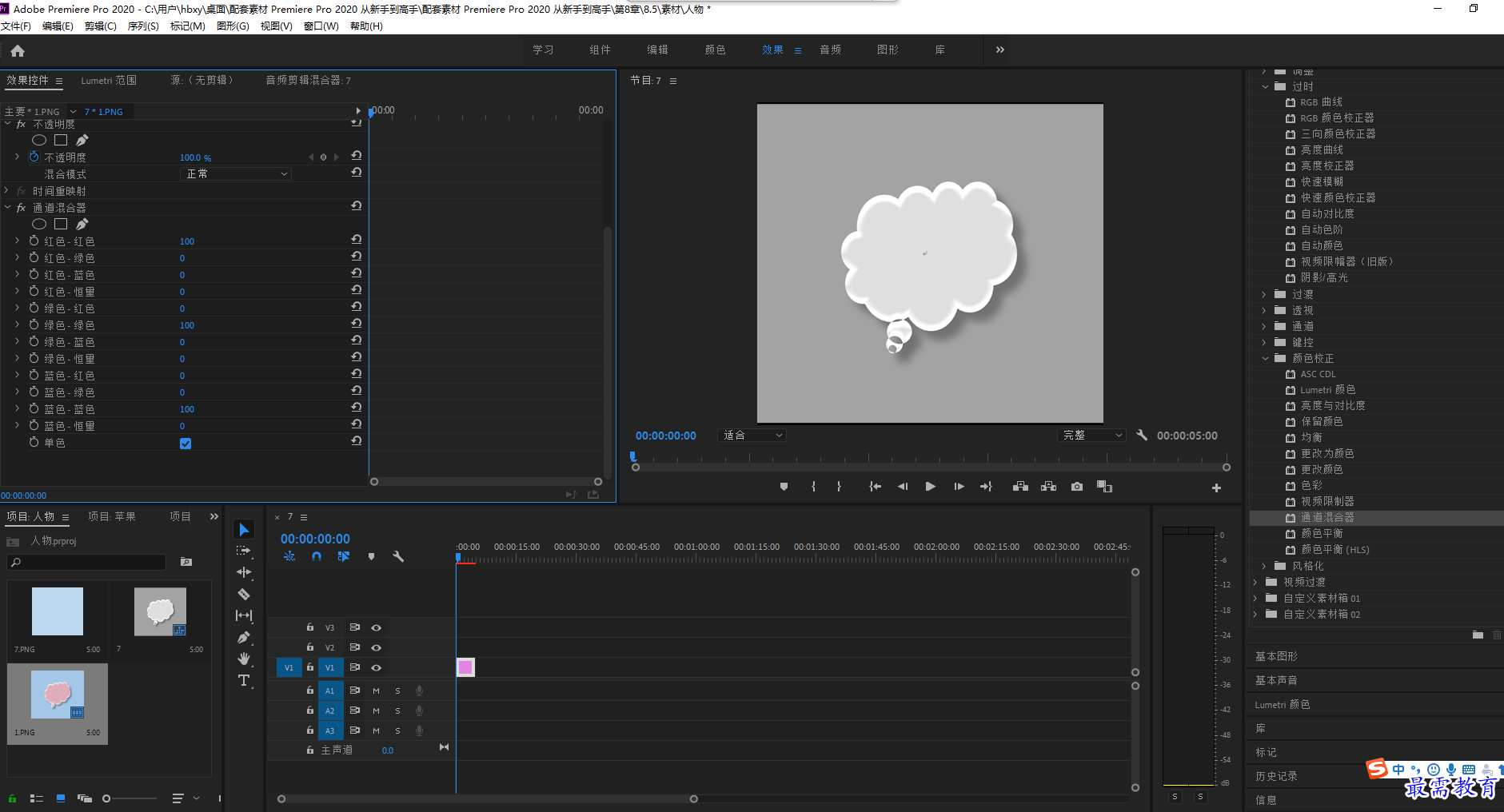The height and width of the screenshot is (812, 1504).
Task: Open the Lumetri 范围 panel tab
Action: 109,80
